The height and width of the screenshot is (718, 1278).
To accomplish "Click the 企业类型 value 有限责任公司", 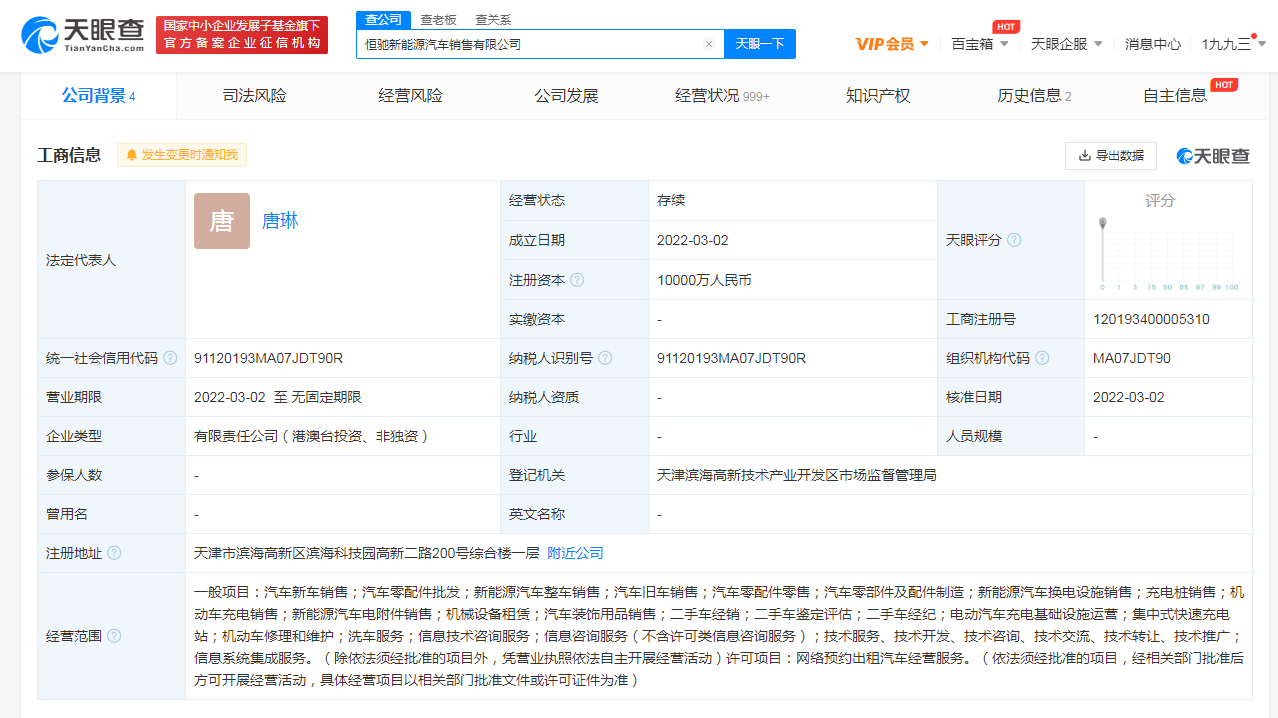I will point(312,436).
